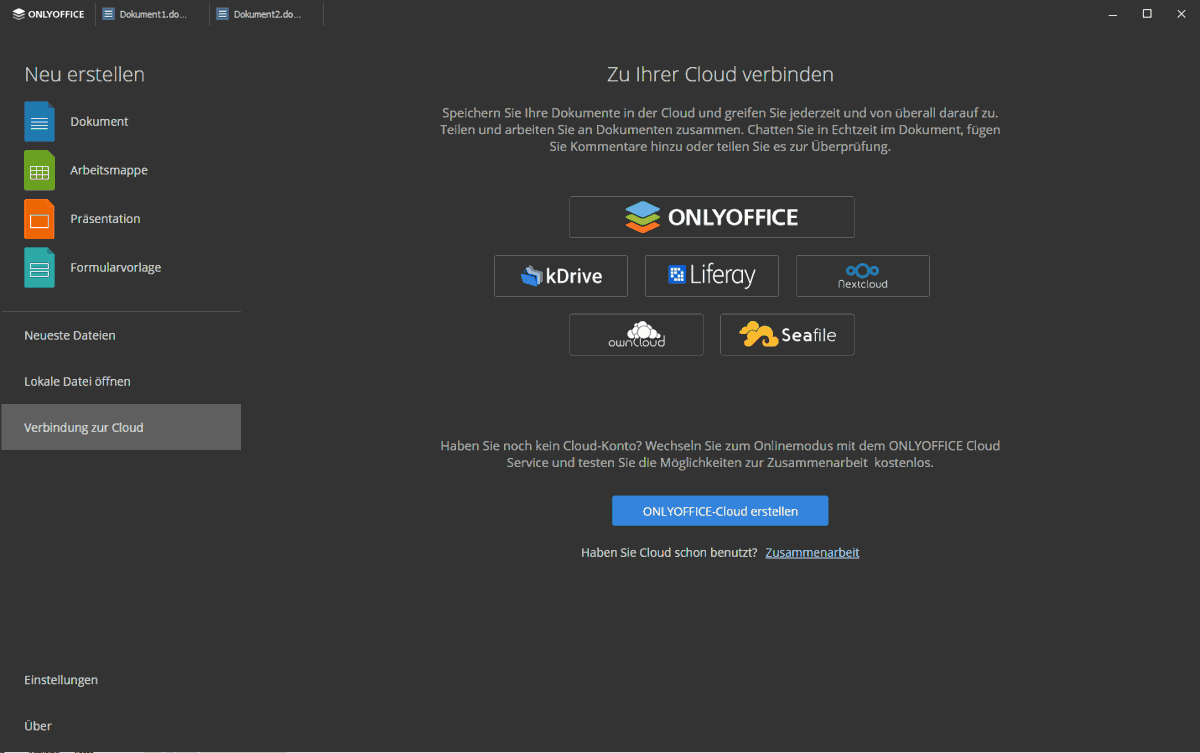Close the ONLYOFFICE window
The height and width of the screenshot is (753, 1200).
tap(1181, 14)
